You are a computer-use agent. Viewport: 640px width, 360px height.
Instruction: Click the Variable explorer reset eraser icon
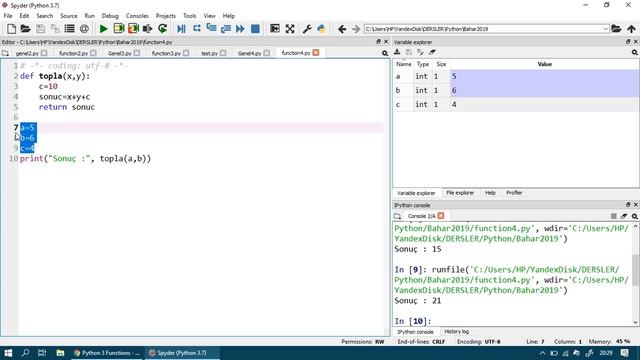pyautogui.click(x=432, y=52)
